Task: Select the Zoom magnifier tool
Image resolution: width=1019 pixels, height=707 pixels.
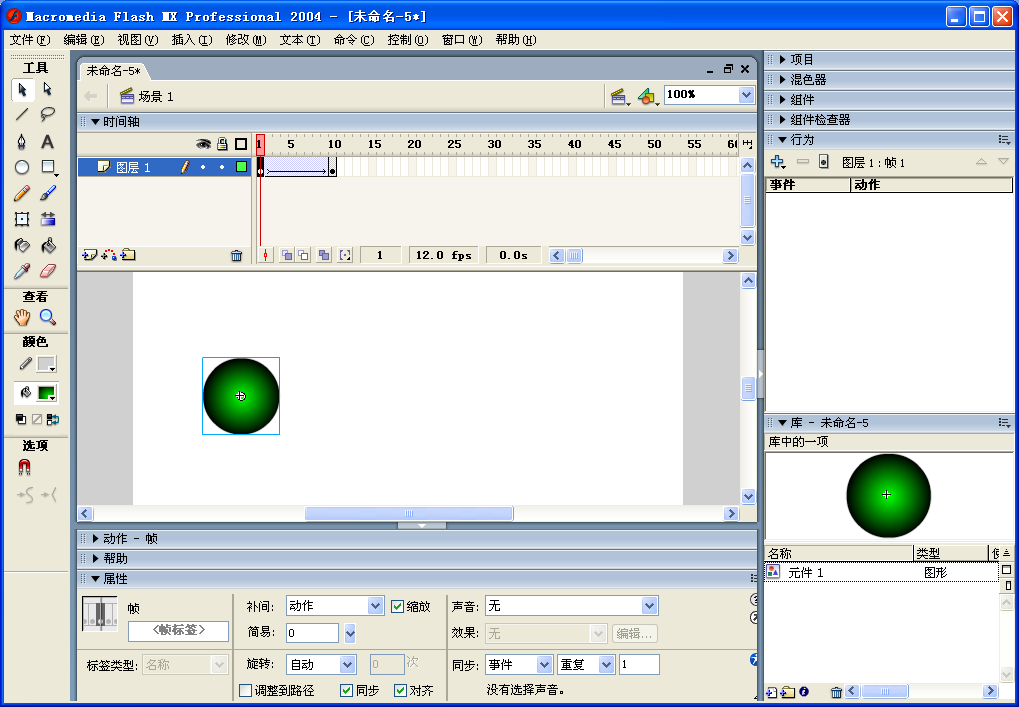Action: [48, 317]
